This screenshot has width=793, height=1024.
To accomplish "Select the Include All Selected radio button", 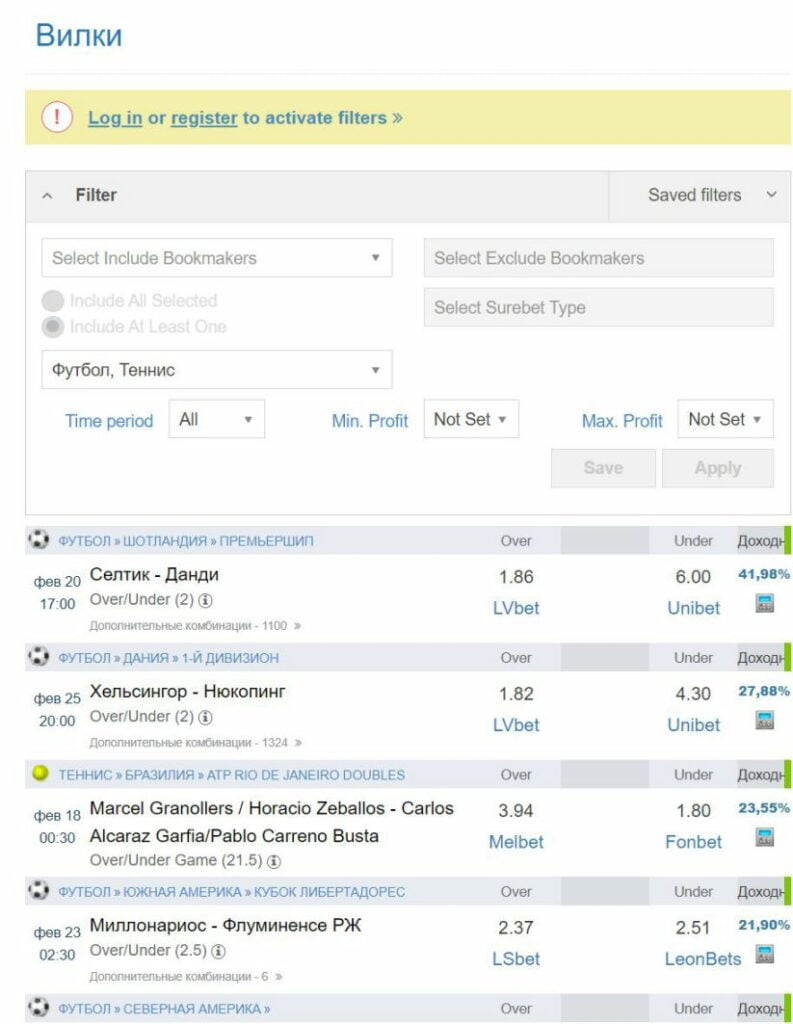I will (x=54, y=301).
